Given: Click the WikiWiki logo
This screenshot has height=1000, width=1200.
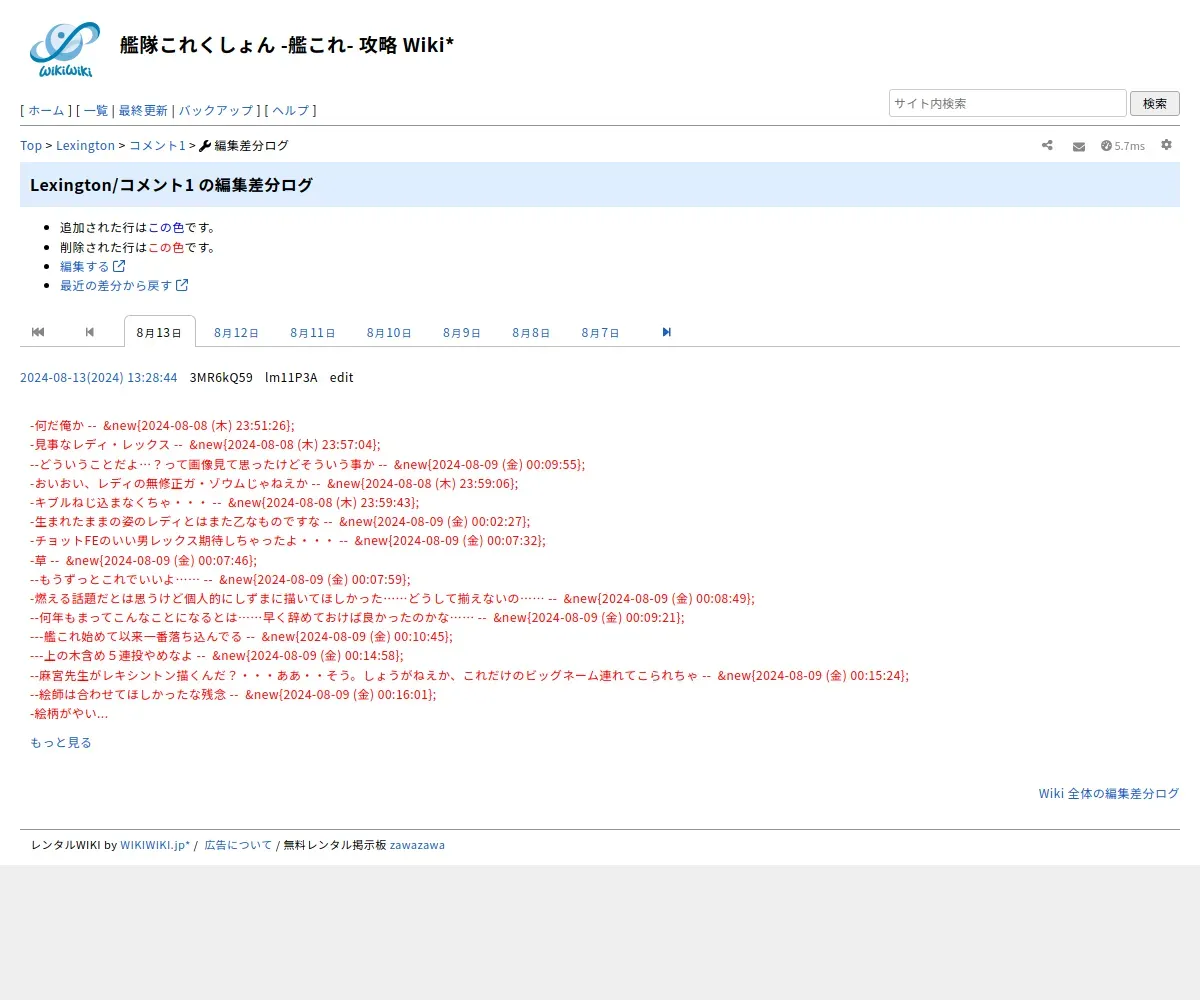Looking at the screenshot, I should tap(64, 49).
